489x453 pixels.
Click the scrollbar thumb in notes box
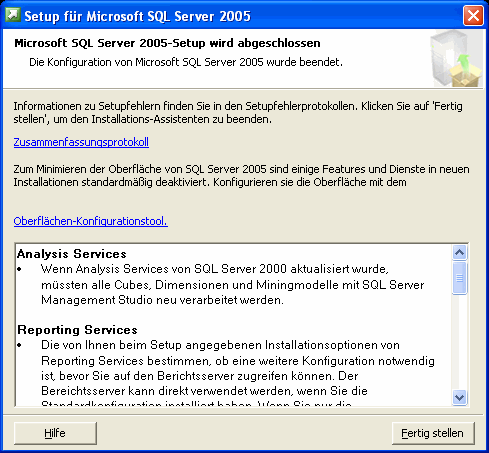pyautogui.click(x=460, y=278)
